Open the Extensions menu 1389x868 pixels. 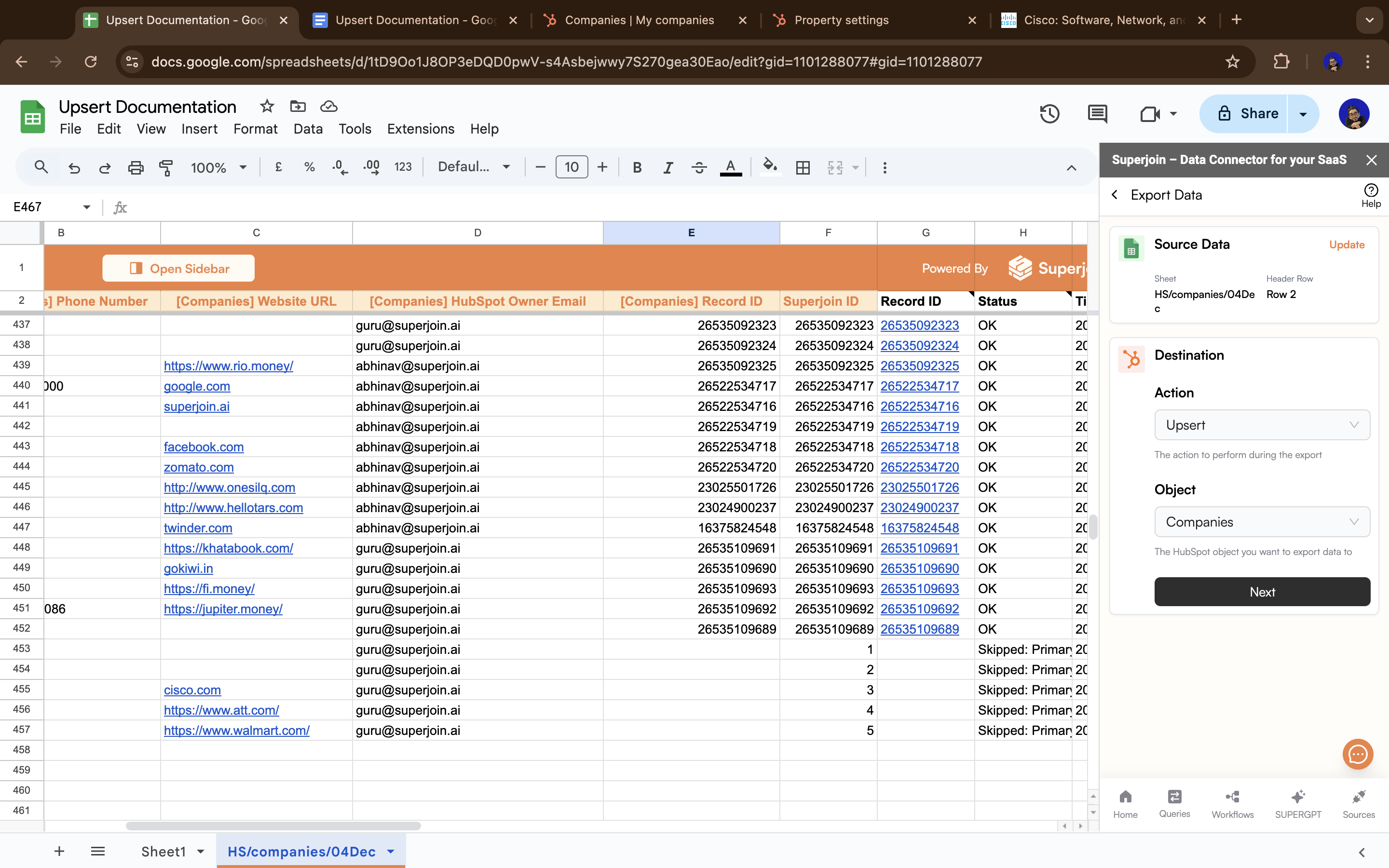420,129
